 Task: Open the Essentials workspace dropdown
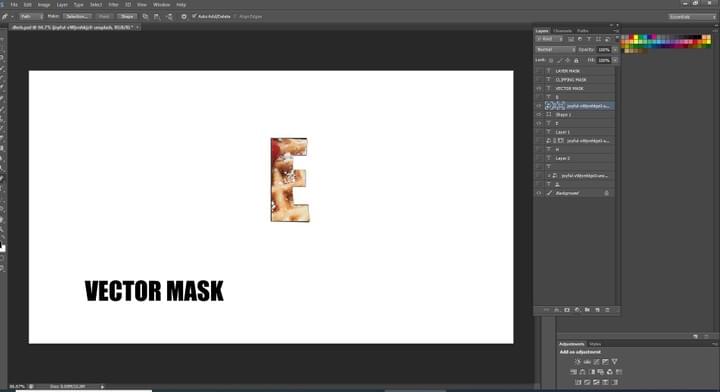(x=692, y=17)
